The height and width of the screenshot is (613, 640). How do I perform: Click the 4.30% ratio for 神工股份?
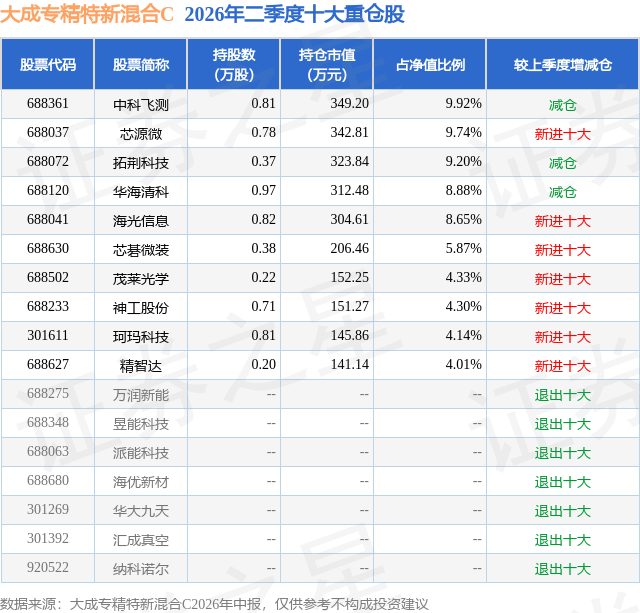pyautogui.click(x=463, y=306)
